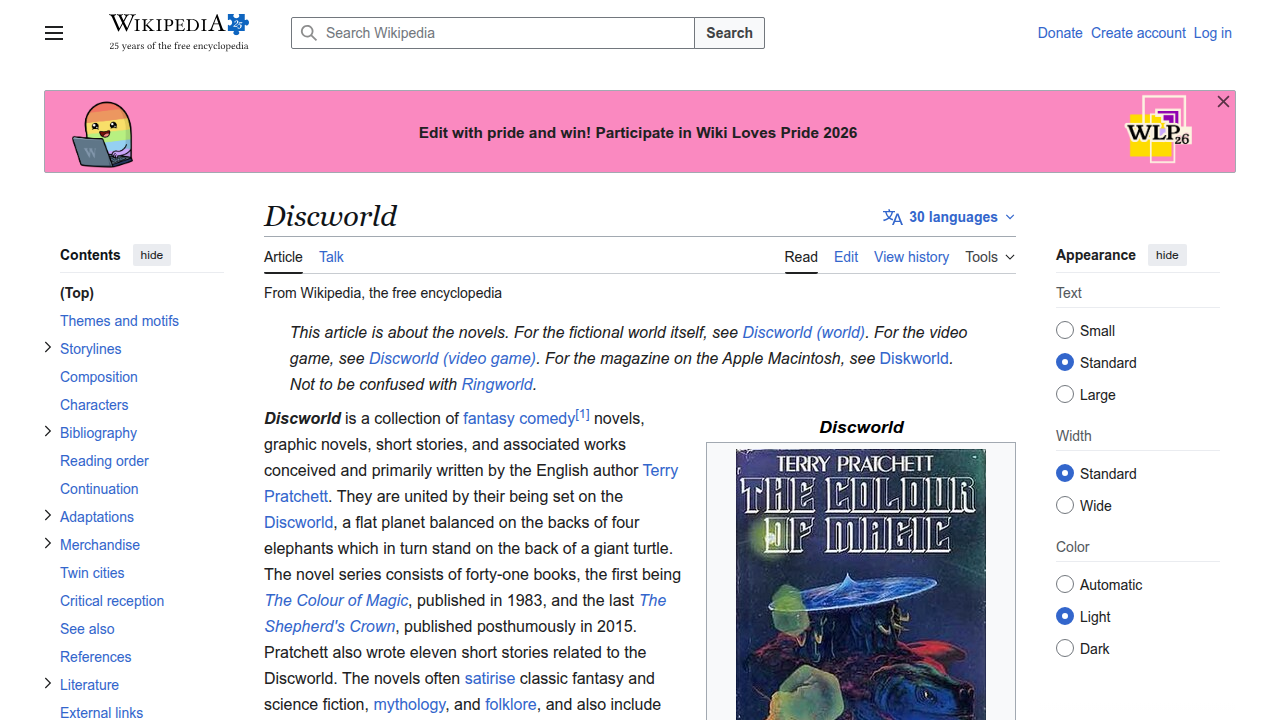This screenshot has width=1280, height=720.
Task: Open the Diskworld link
Action: pyautogui.click(x=914, y=358)
